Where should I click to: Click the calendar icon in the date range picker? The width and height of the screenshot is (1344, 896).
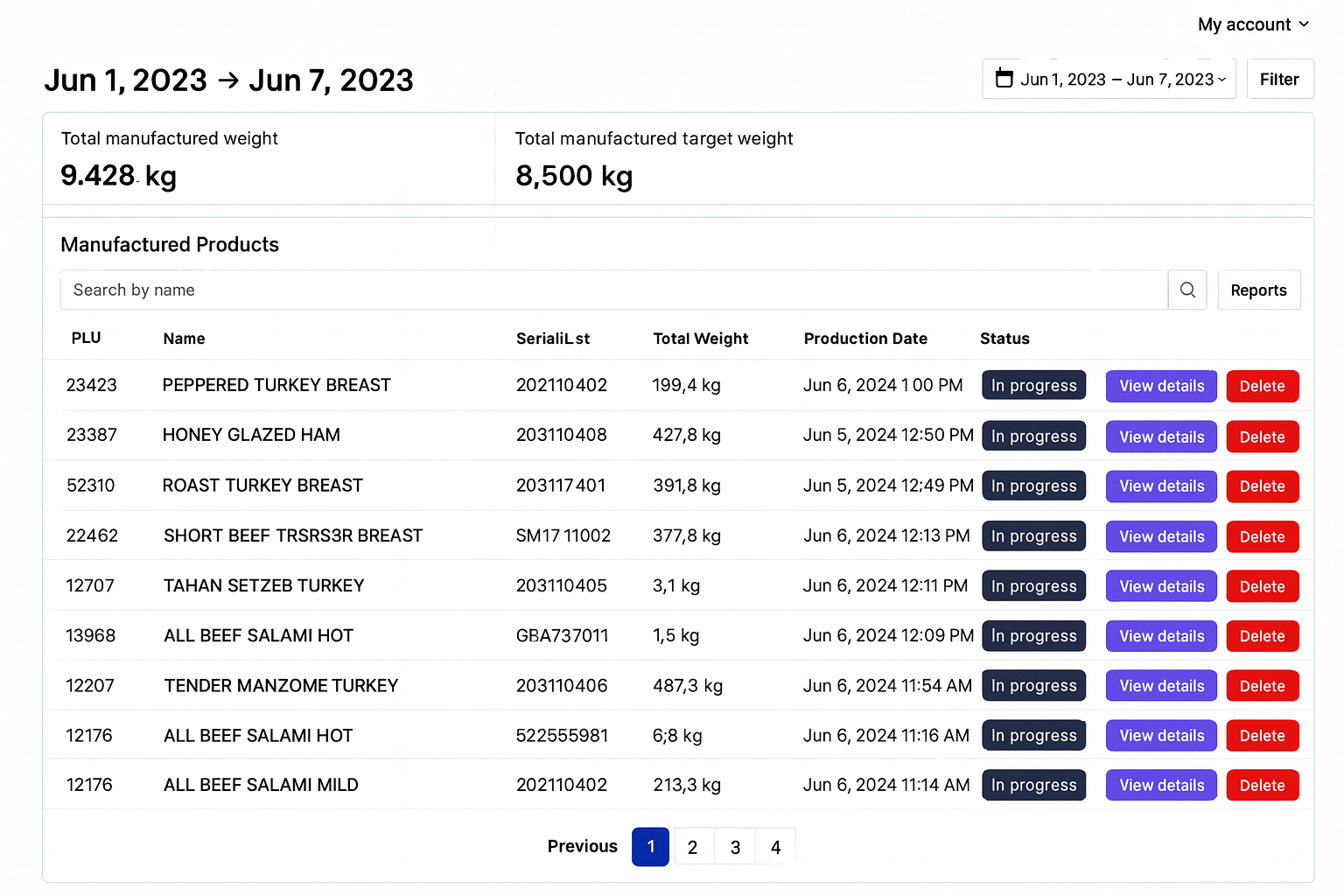coord(1004,79)
